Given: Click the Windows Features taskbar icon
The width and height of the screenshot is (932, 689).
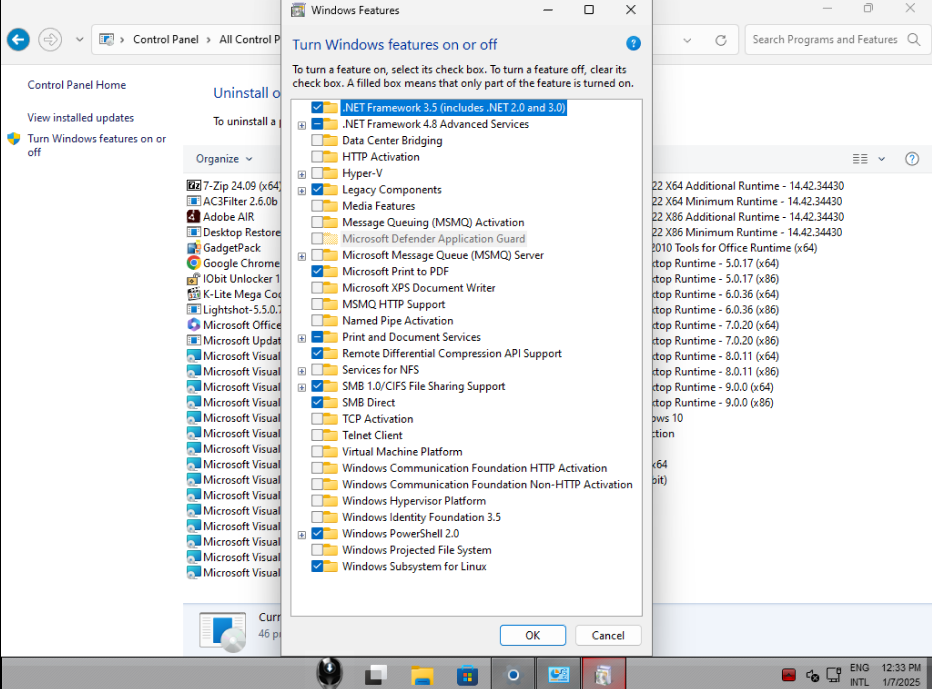Looking at the screenshot, I should point(603,675).
